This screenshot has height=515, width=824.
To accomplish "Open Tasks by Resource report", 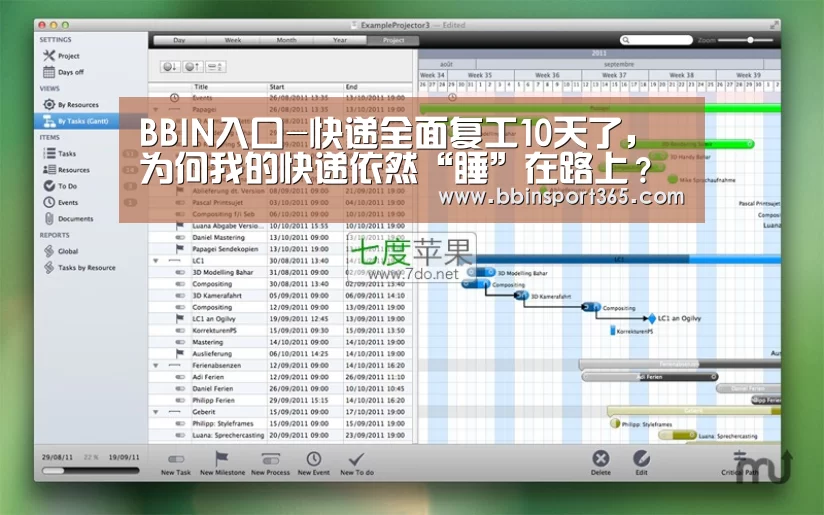I will (x=79, y=267).
